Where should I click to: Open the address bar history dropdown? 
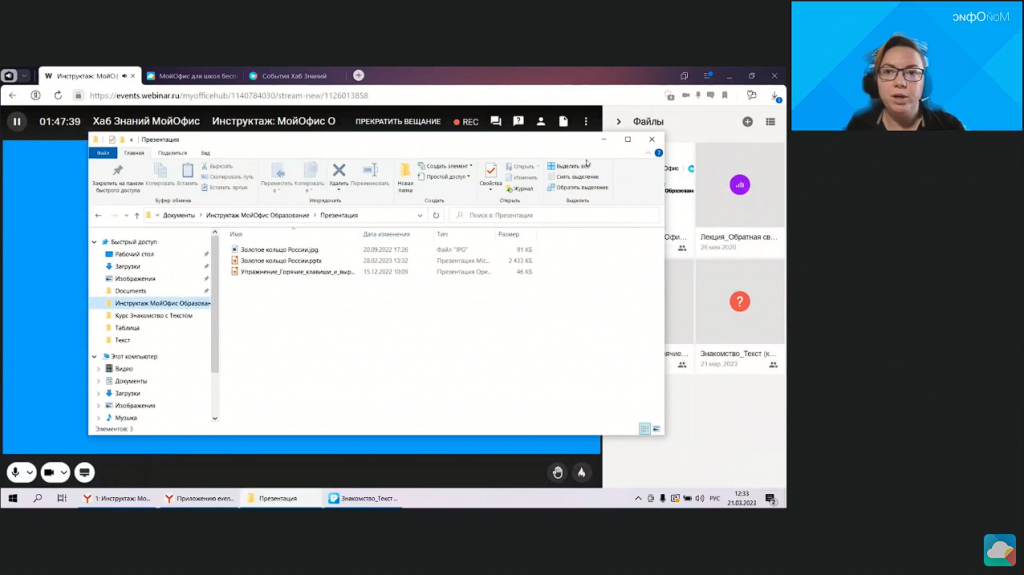(x=420, y=216)
